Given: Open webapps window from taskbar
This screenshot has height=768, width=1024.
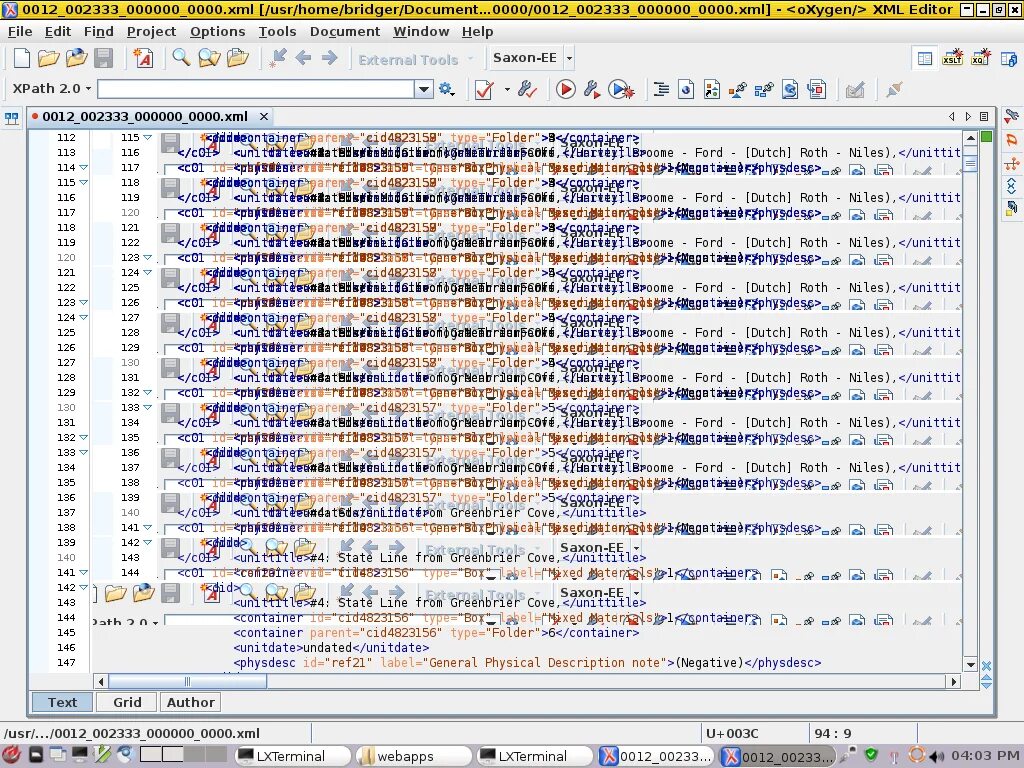Looking at the screenshot, I should (x=415, y=756).
